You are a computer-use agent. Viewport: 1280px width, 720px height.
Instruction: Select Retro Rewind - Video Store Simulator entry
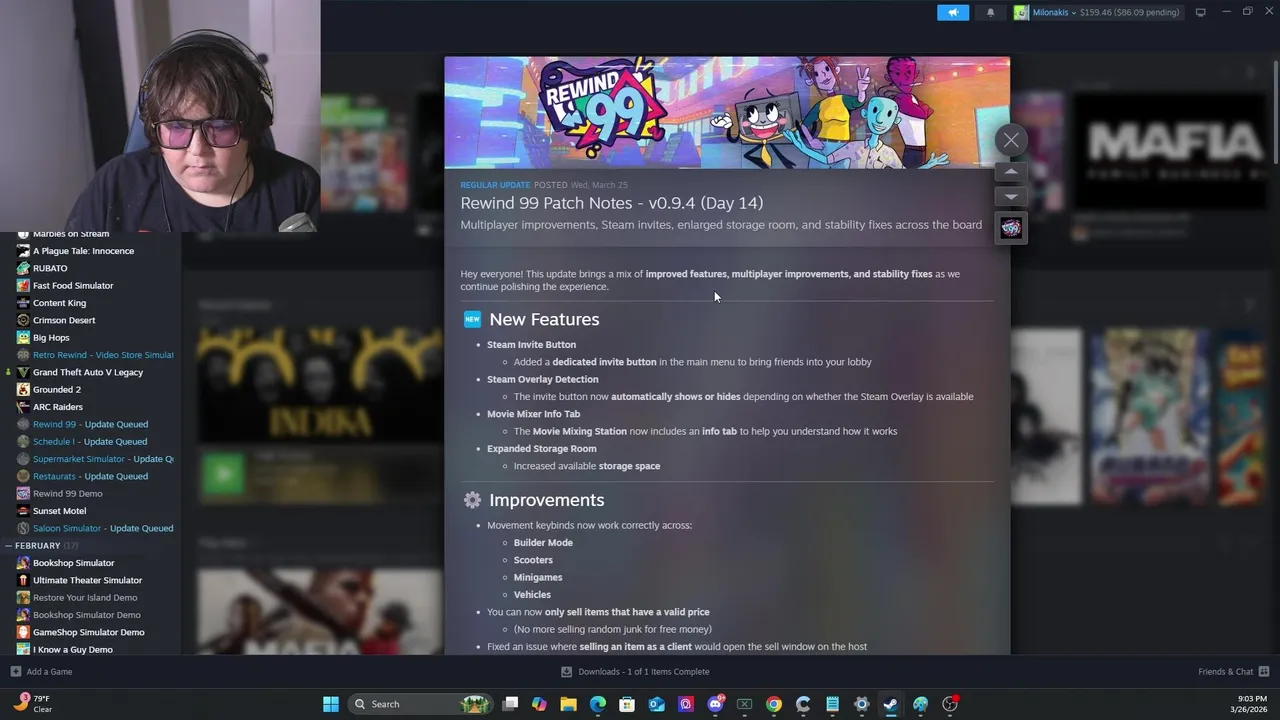tap(95, 355)
